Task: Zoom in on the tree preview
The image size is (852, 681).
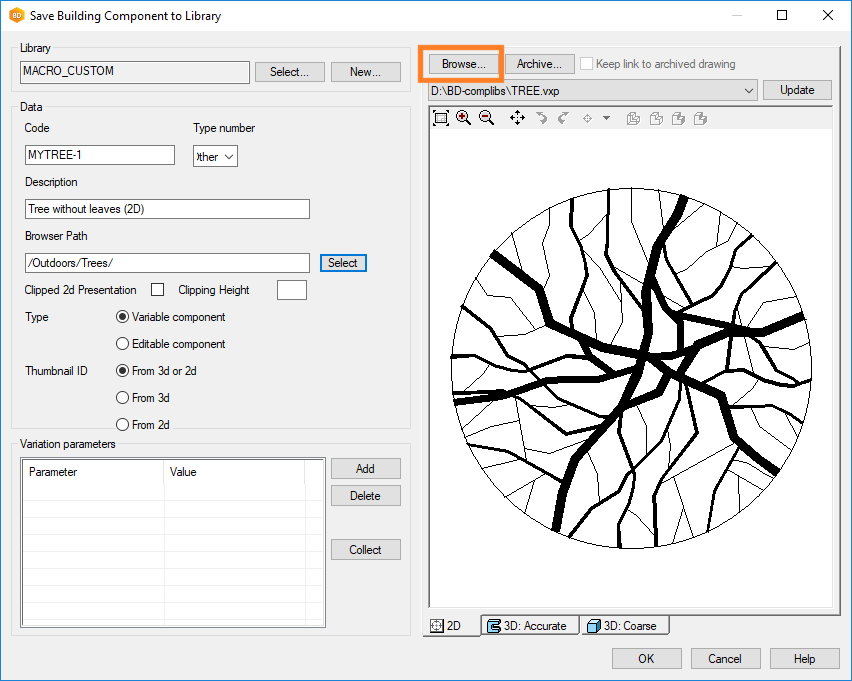Action: pyautogui.click(x=463, y=118)
